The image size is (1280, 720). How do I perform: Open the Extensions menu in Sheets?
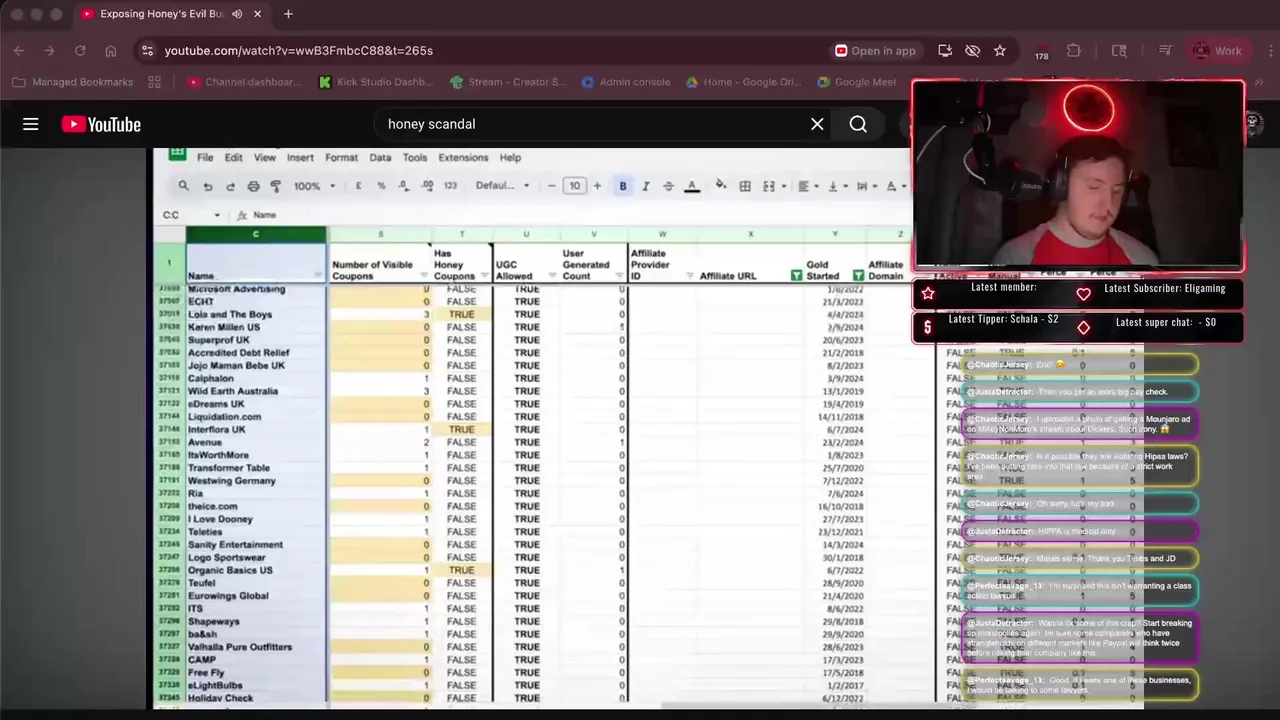pos(463,158)
